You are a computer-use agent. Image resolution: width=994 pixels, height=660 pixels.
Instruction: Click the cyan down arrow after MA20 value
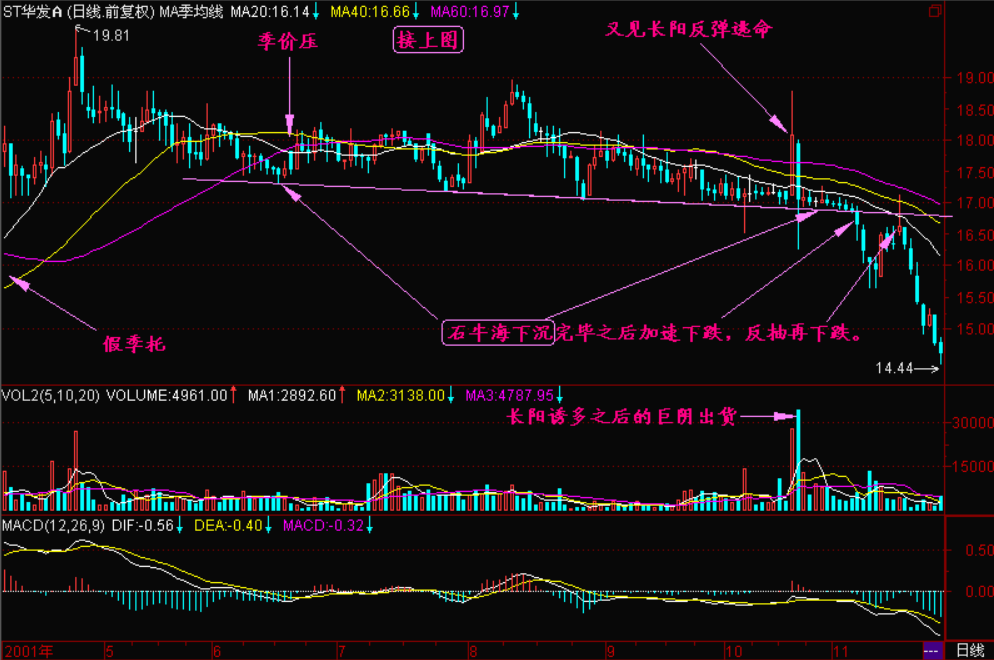316,12
